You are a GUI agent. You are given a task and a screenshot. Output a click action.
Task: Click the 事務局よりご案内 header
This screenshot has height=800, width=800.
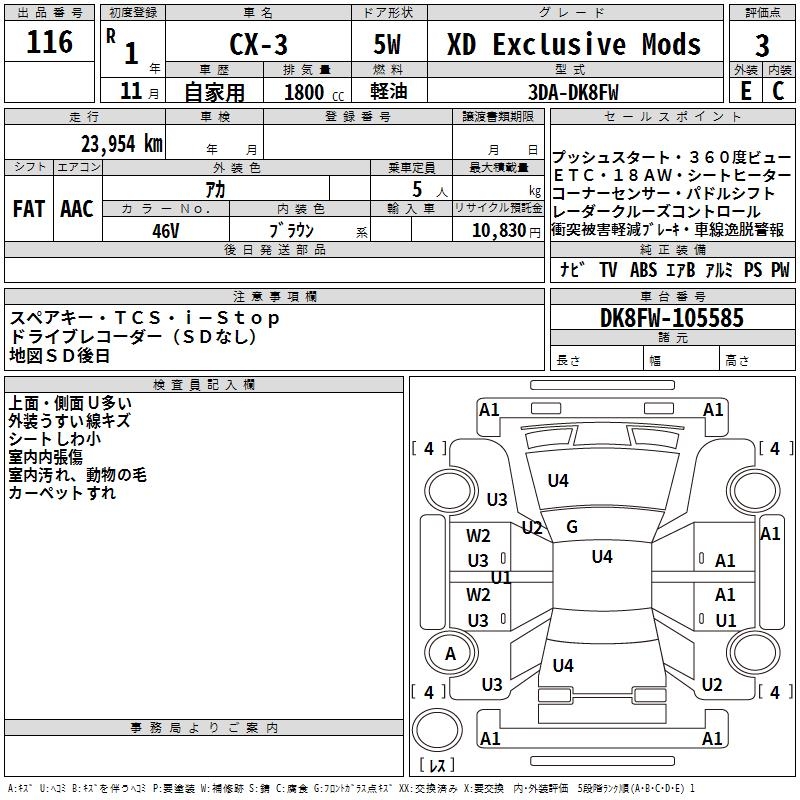[204, 728]
